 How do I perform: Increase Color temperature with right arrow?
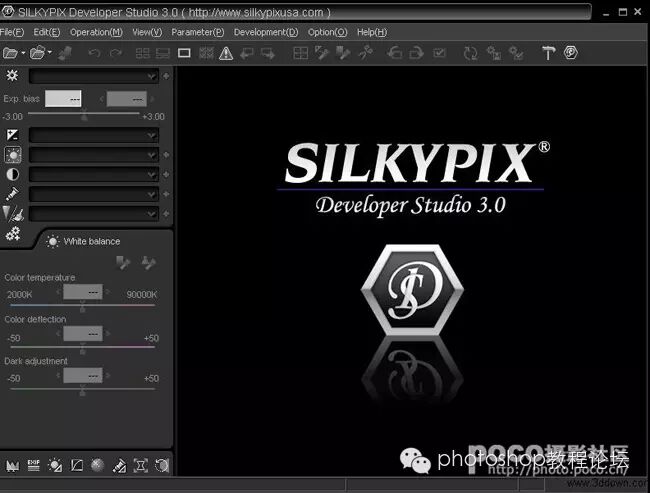point(108,292)
